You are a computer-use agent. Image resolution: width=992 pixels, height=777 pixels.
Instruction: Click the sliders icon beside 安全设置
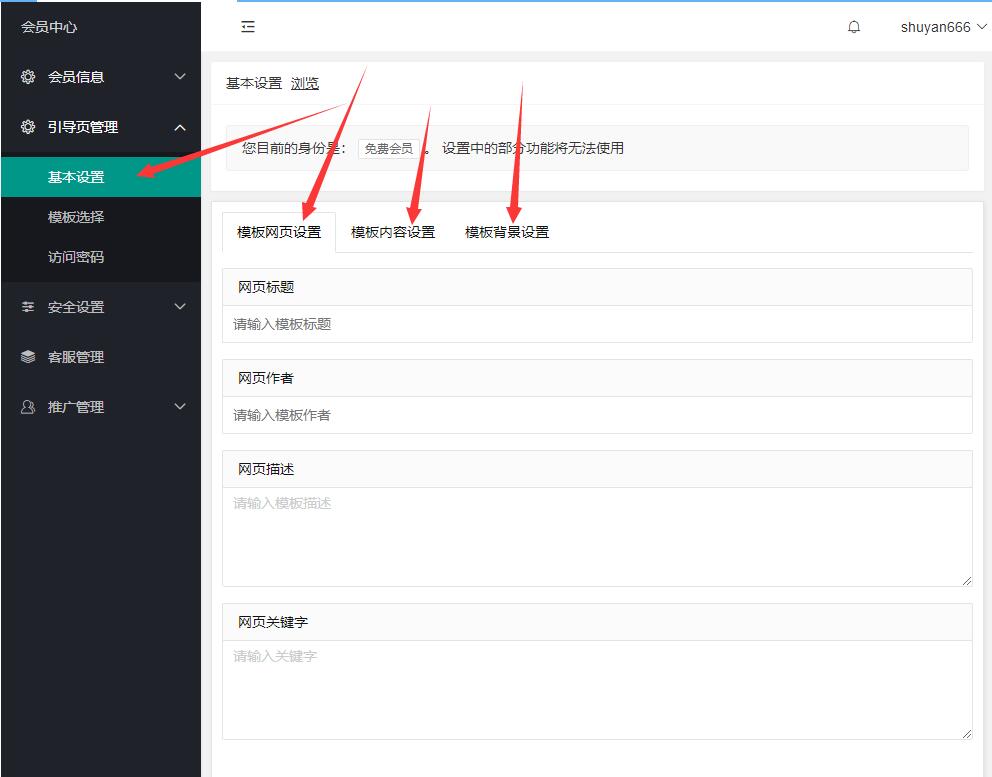click(x=28, y=307)
